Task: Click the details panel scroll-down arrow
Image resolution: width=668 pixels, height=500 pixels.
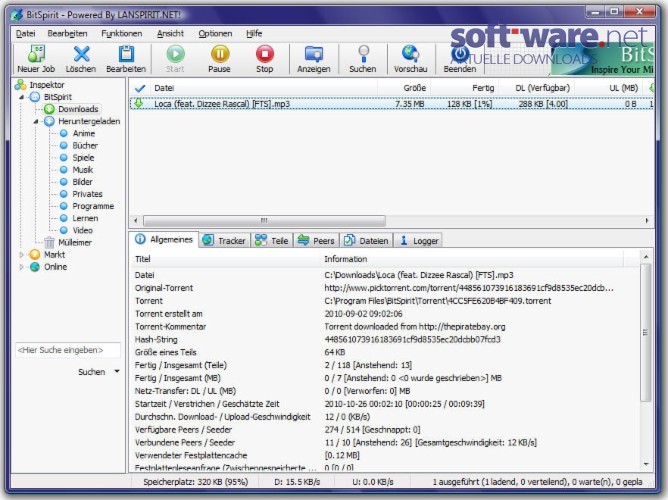Action: 646,464
